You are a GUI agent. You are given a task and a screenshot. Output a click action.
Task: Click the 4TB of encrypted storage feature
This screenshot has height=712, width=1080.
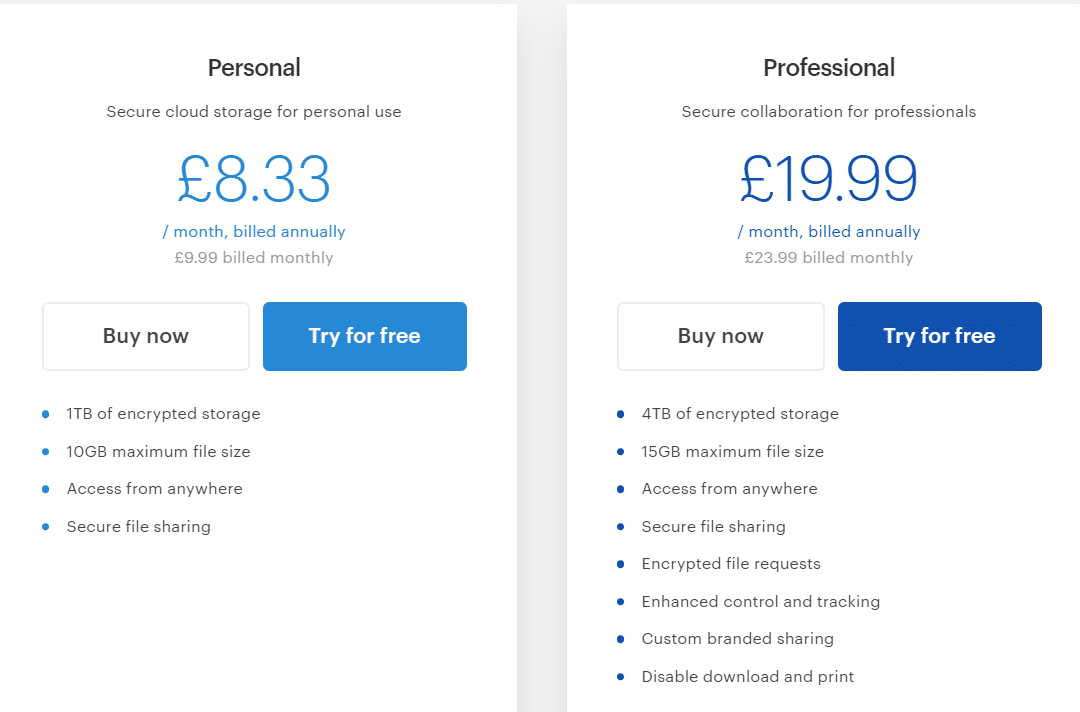[740, 414]
